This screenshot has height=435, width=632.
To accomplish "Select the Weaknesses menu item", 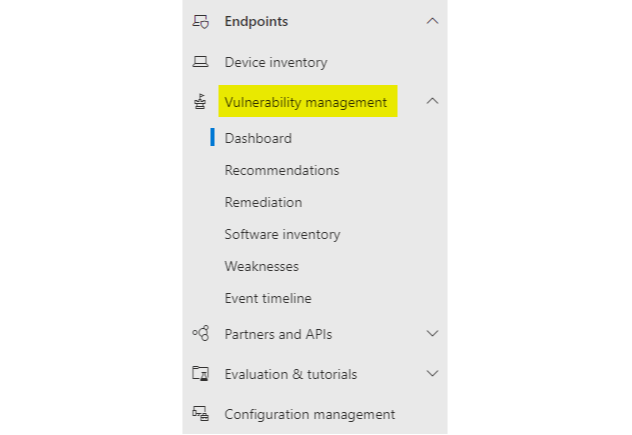I will 262,266.
